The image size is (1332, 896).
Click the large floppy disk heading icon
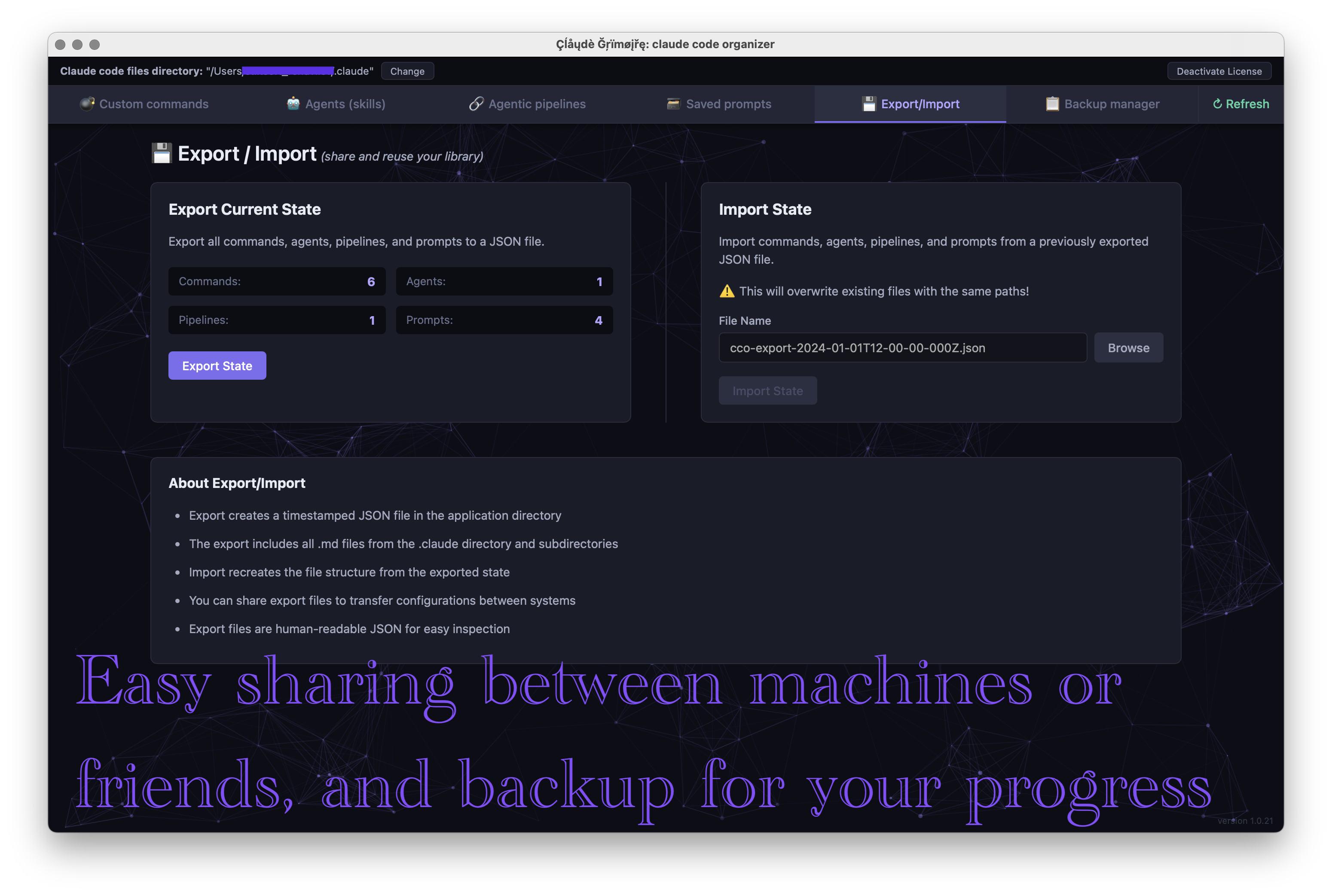162,154
